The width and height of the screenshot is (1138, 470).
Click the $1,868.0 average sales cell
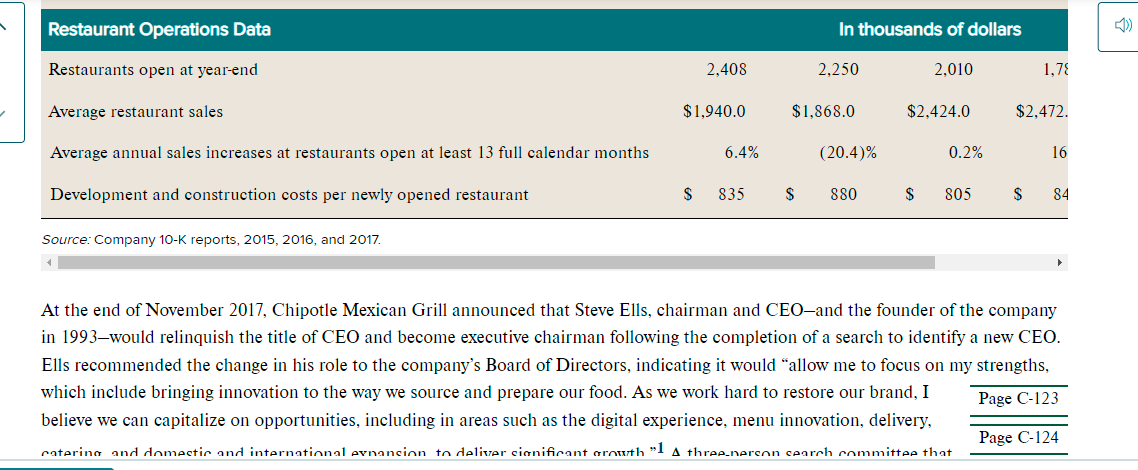824,112
